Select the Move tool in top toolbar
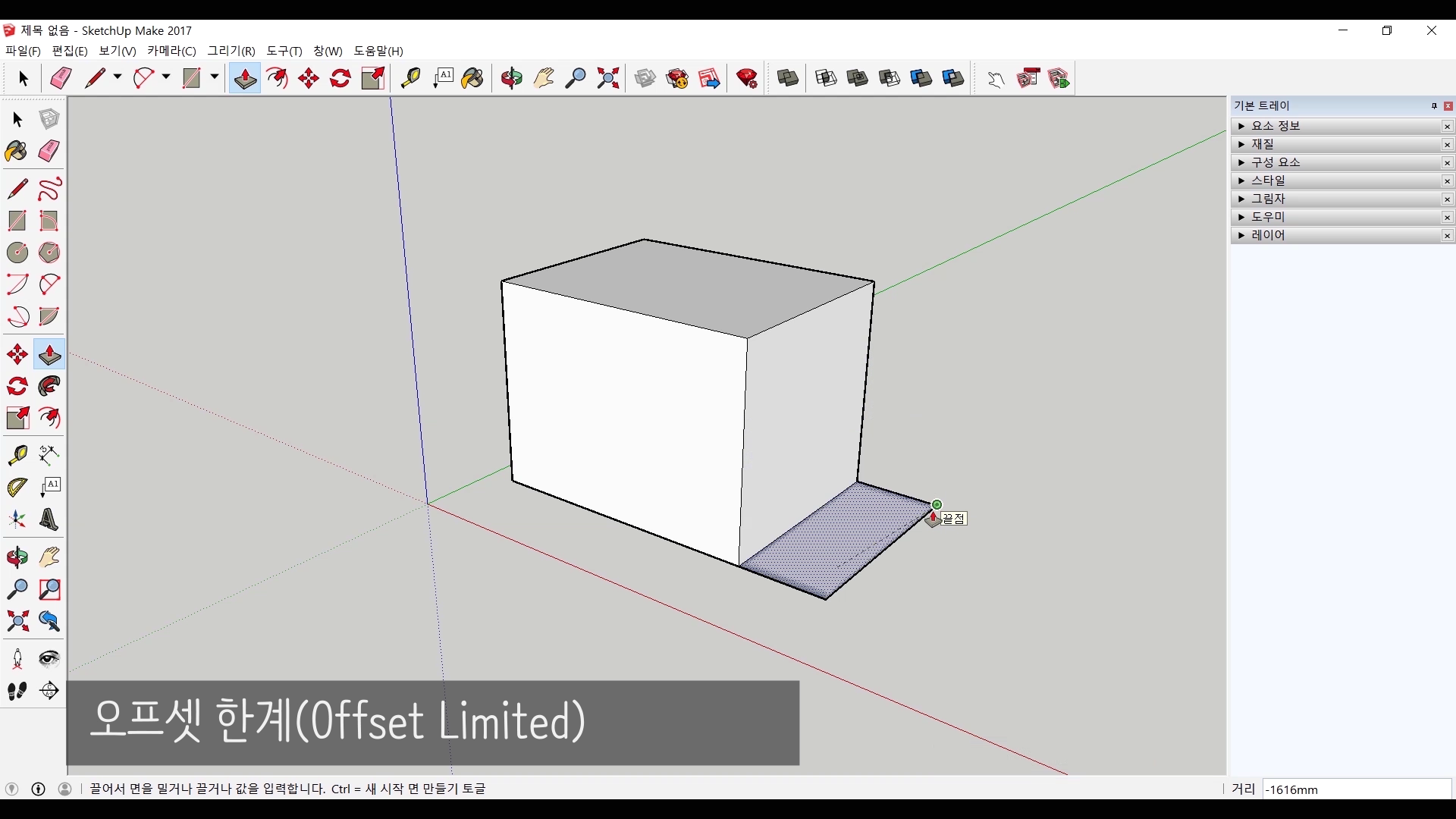1456x819 pixels. tap(309, 78)
